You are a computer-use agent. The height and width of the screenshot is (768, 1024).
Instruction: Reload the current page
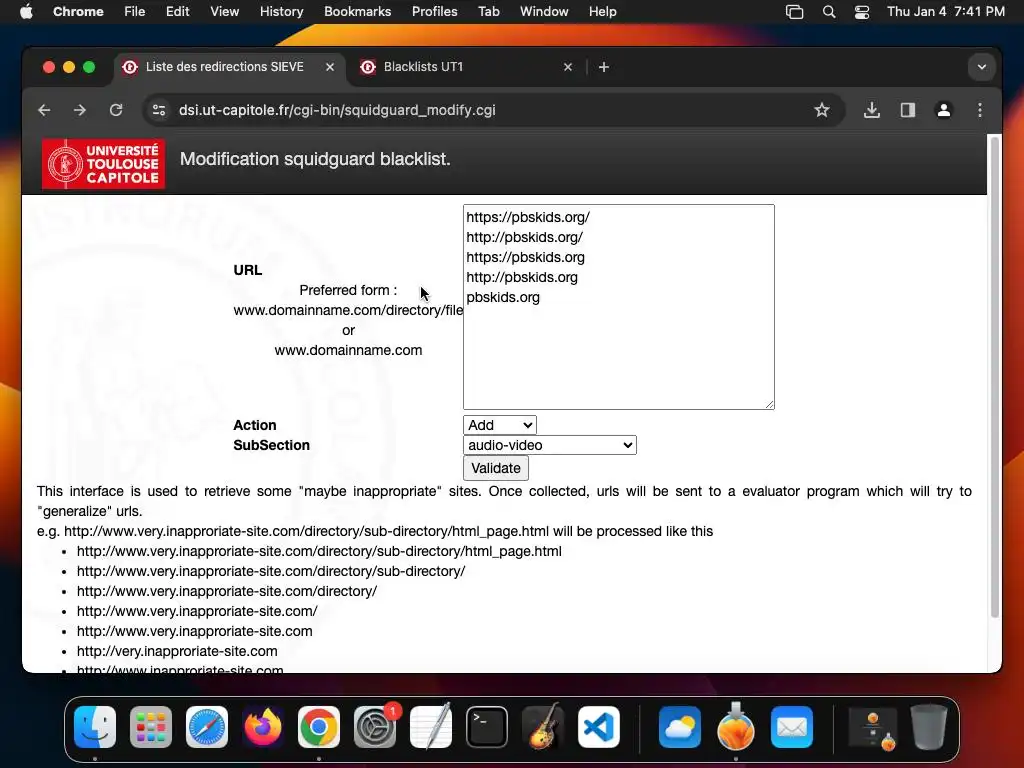tap(116, 110)
